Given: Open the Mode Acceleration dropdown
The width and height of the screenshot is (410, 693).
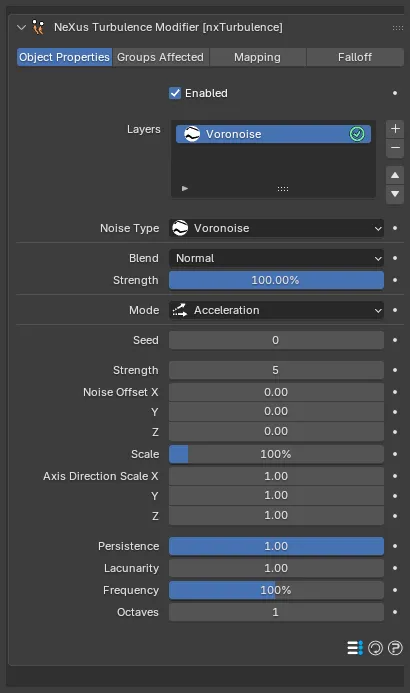Looking at the screenshot, I should [276, 310].
